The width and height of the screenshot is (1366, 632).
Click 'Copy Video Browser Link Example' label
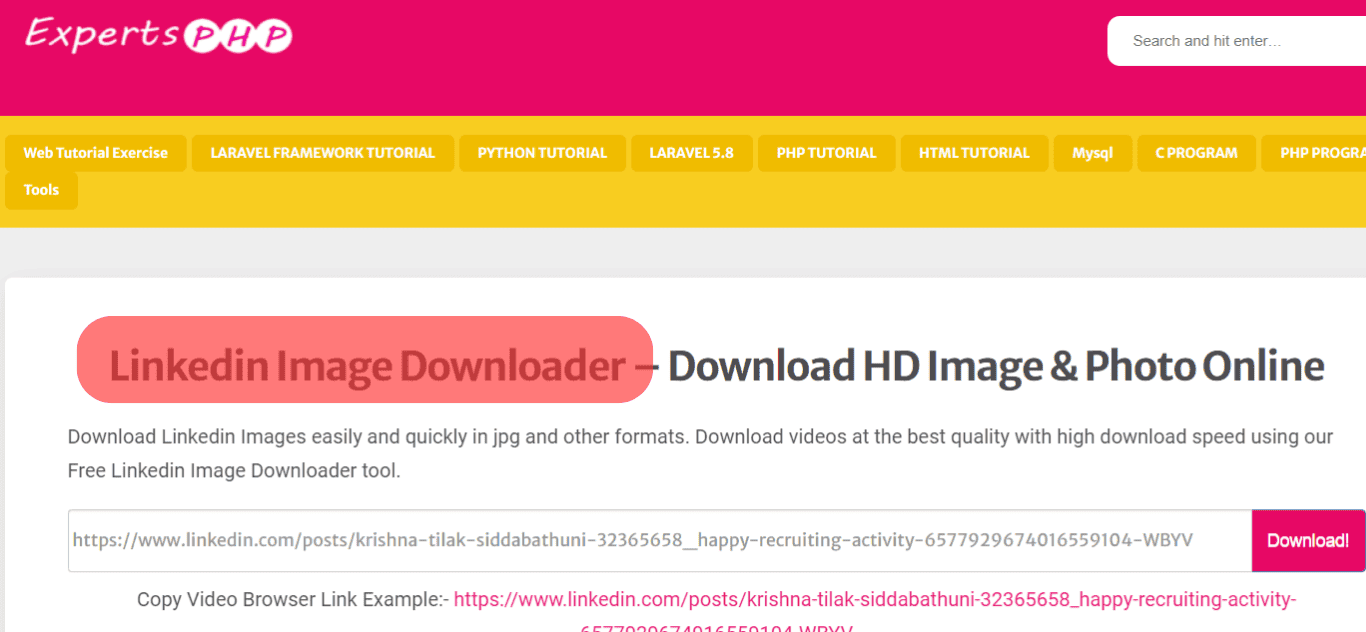coord(293,600)
